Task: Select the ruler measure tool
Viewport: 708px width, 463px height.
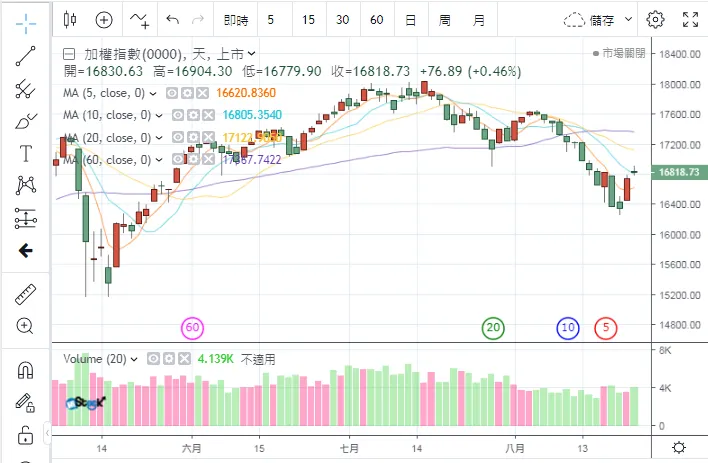Action: click(26, 294)
